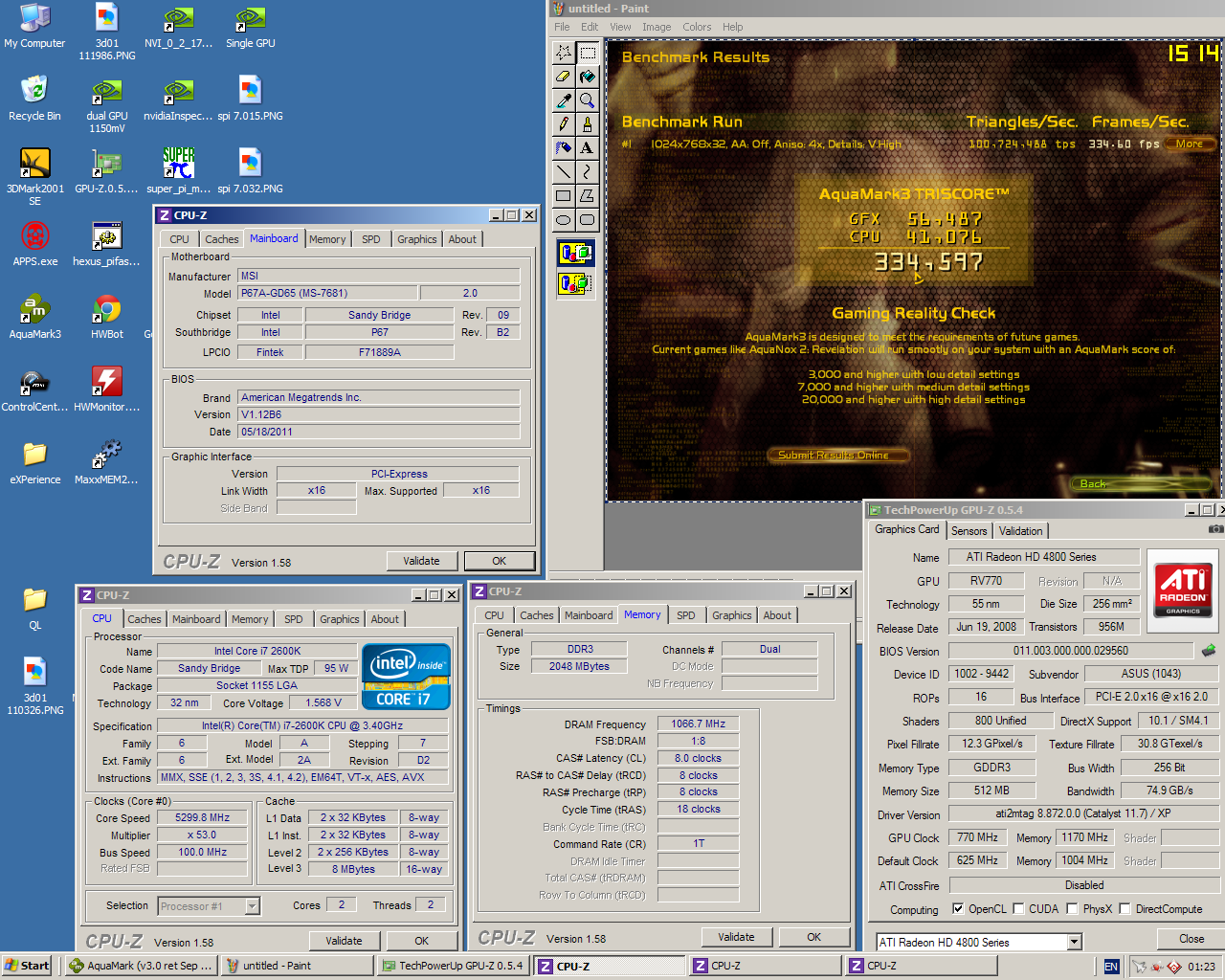Click the EN language indicator in tray

click(x=1111, y=967)
